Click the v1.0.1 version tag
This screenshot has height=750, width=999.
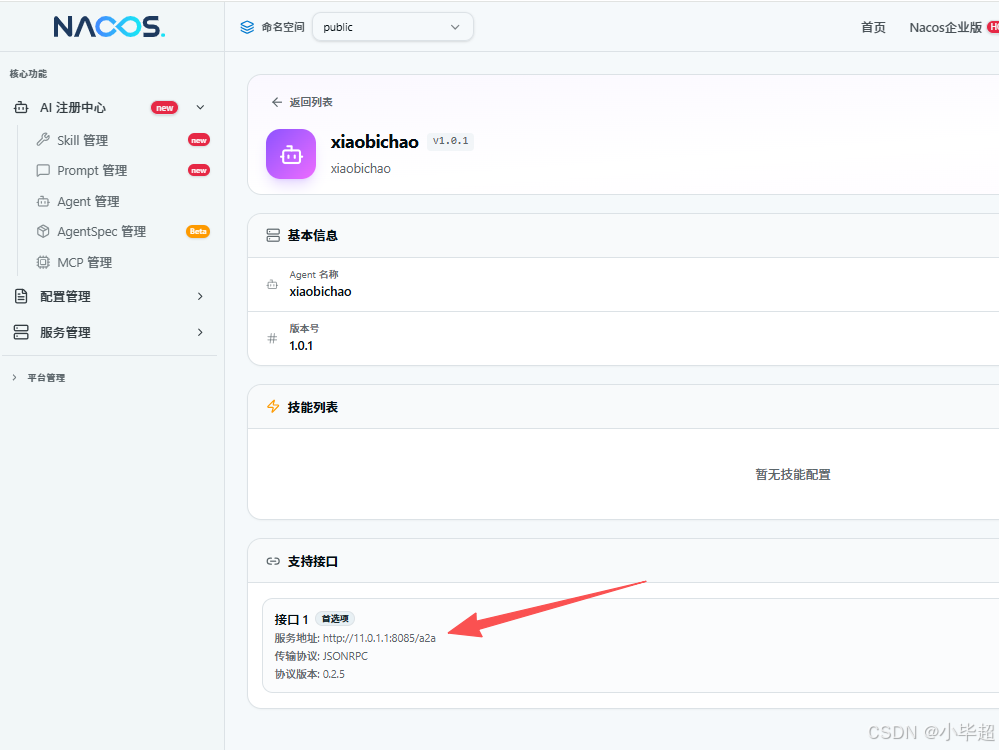(x=450, y=141)
